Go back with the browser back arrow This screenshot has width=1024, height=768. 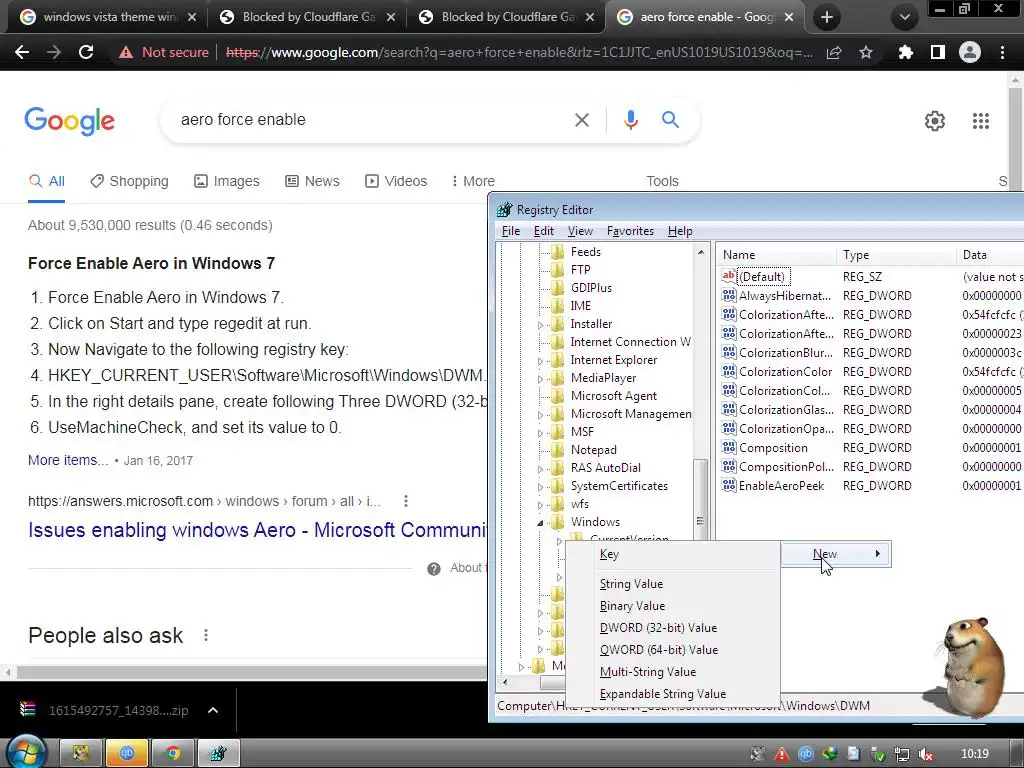(22, 52)
